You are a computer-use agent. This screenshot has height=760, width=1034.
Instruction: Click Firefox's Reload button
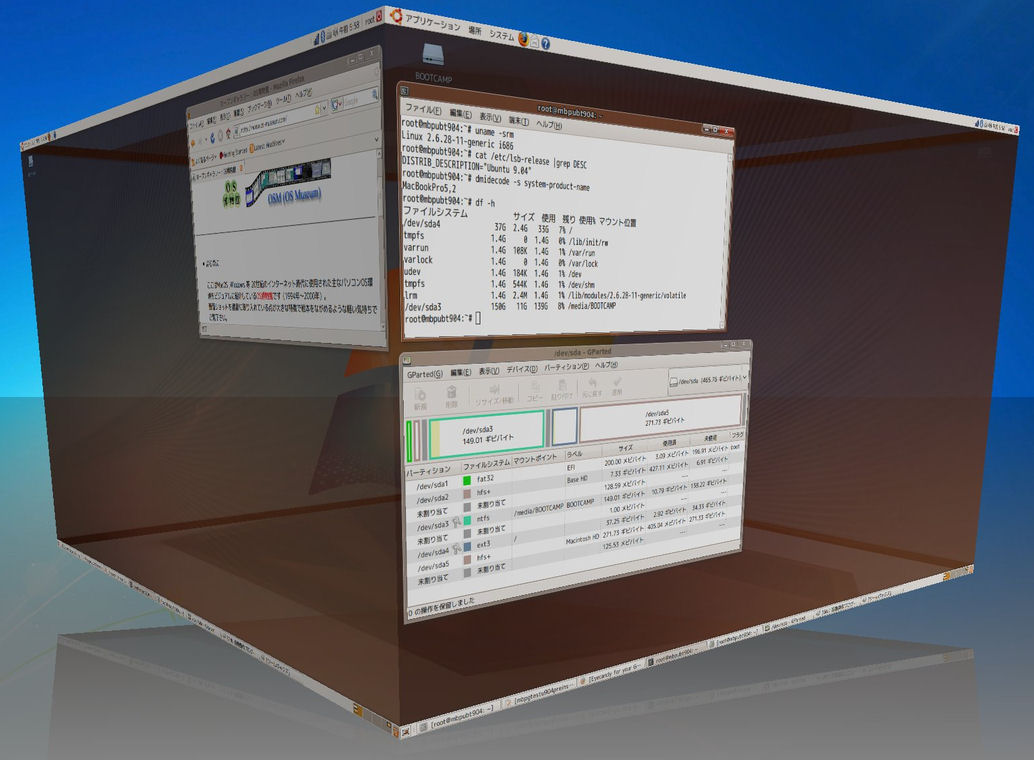(x=212, y=137)
